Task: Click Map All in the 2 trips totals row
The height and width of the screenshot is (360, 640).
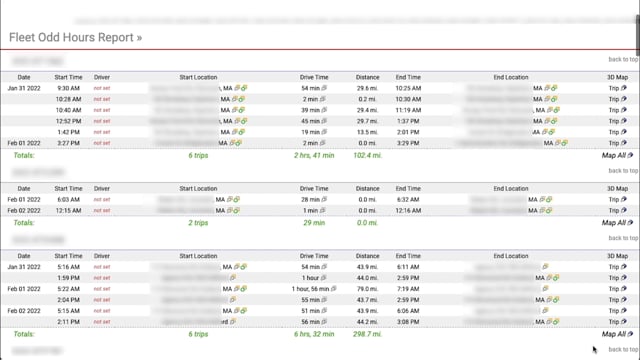Action: [617, 223]
